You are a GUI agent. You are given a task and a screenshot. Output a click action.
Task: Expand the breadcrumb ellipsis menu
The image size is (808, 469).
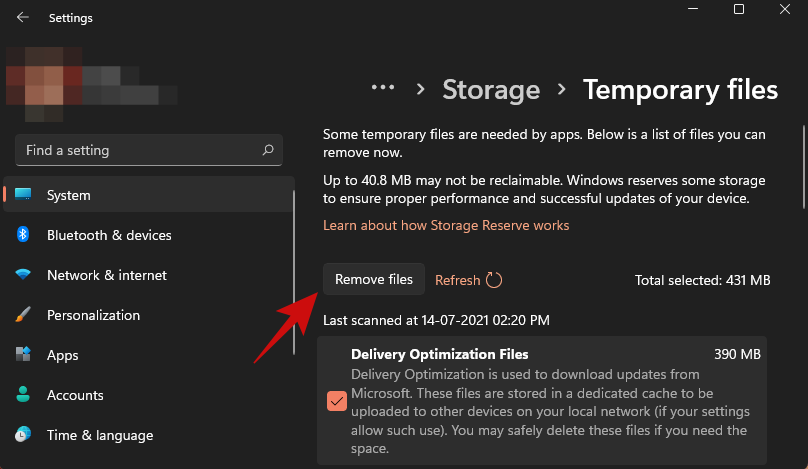(x=383, y=88)
